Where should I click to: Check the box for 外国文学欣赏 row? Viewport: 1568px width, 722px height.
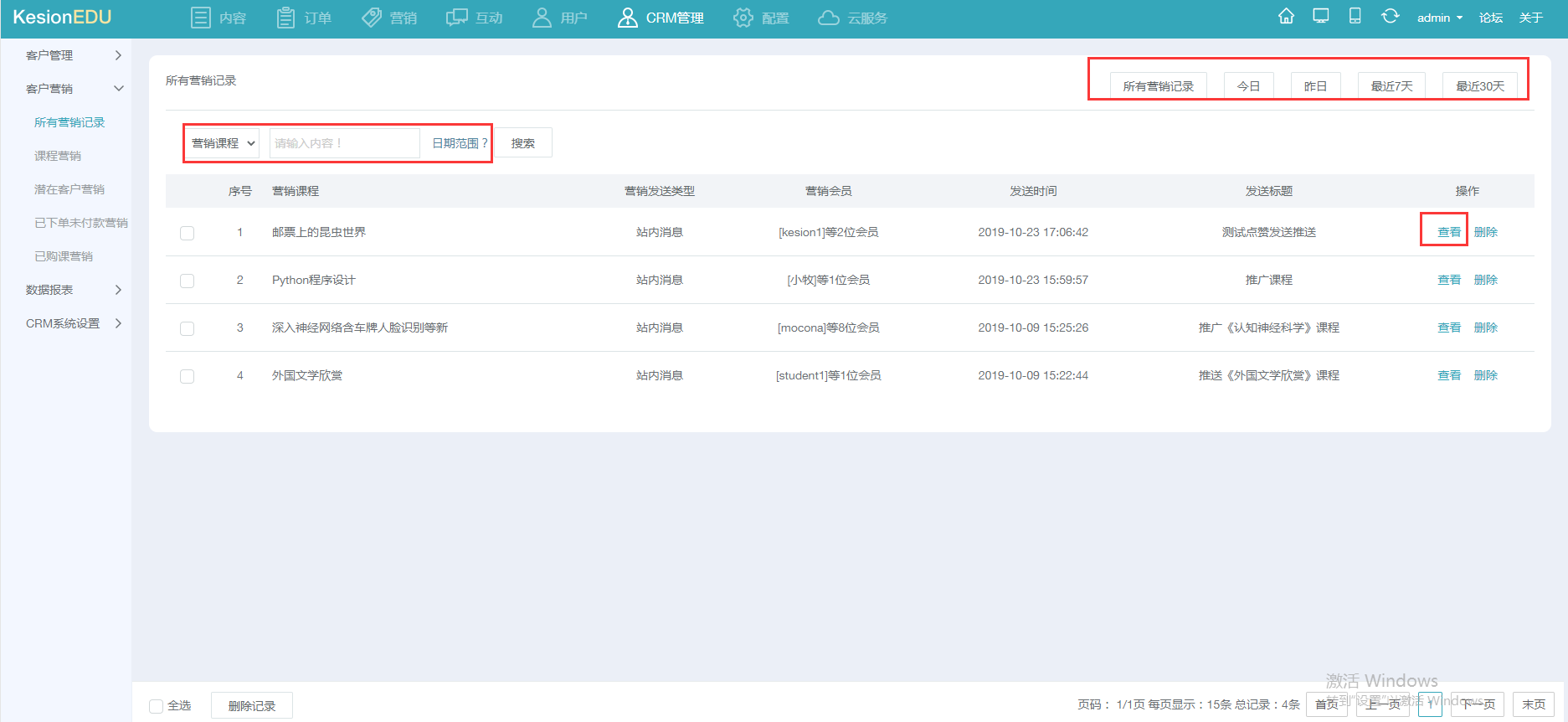pos(187,376)
